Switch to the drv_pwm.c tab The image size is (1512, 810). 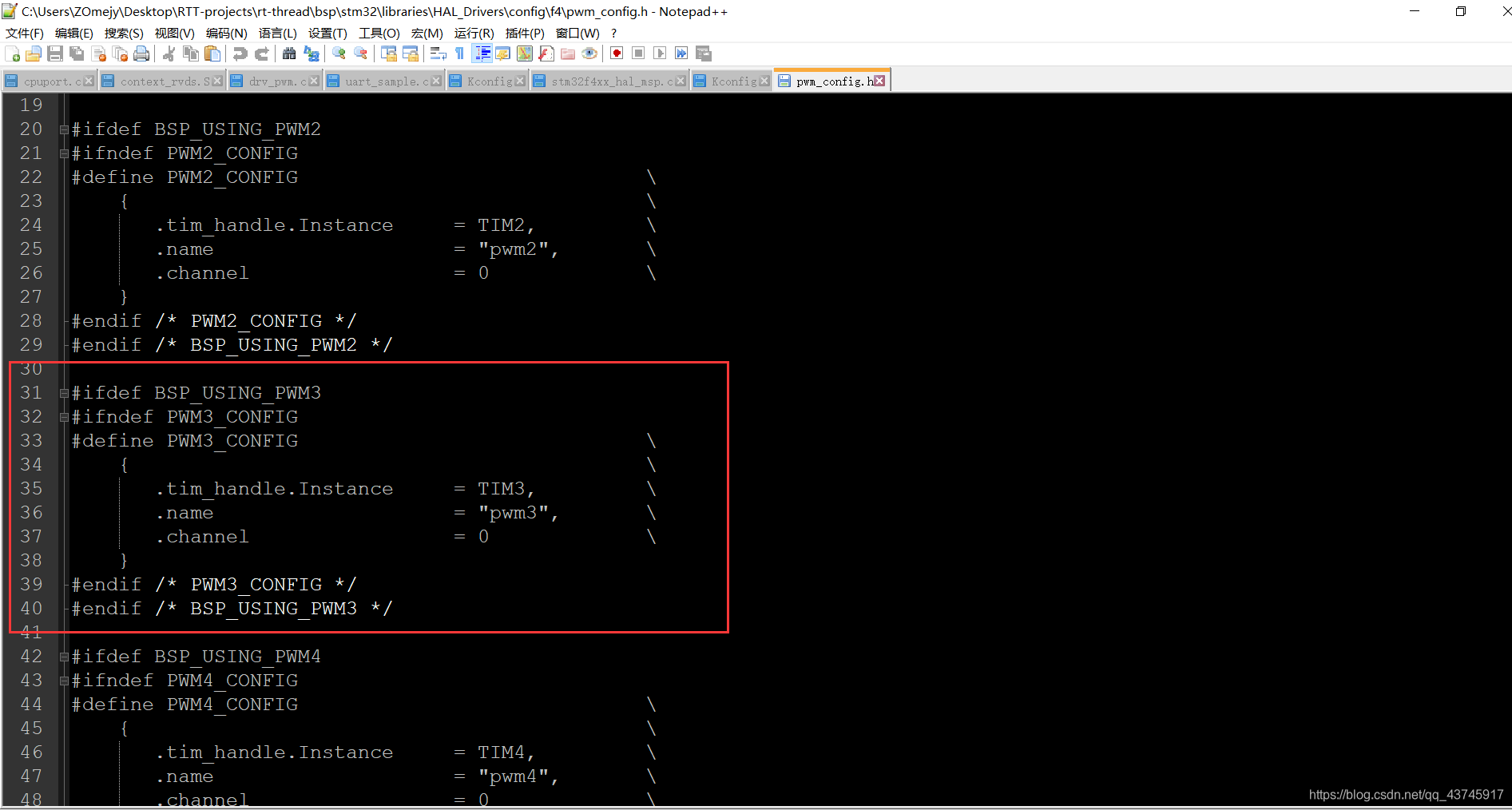275,81
